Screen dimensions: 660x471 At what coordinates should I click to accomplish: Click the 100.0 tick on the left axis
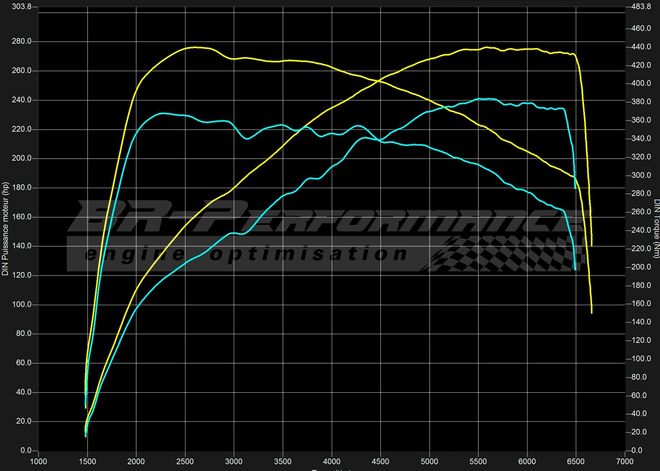coord(22,305)
